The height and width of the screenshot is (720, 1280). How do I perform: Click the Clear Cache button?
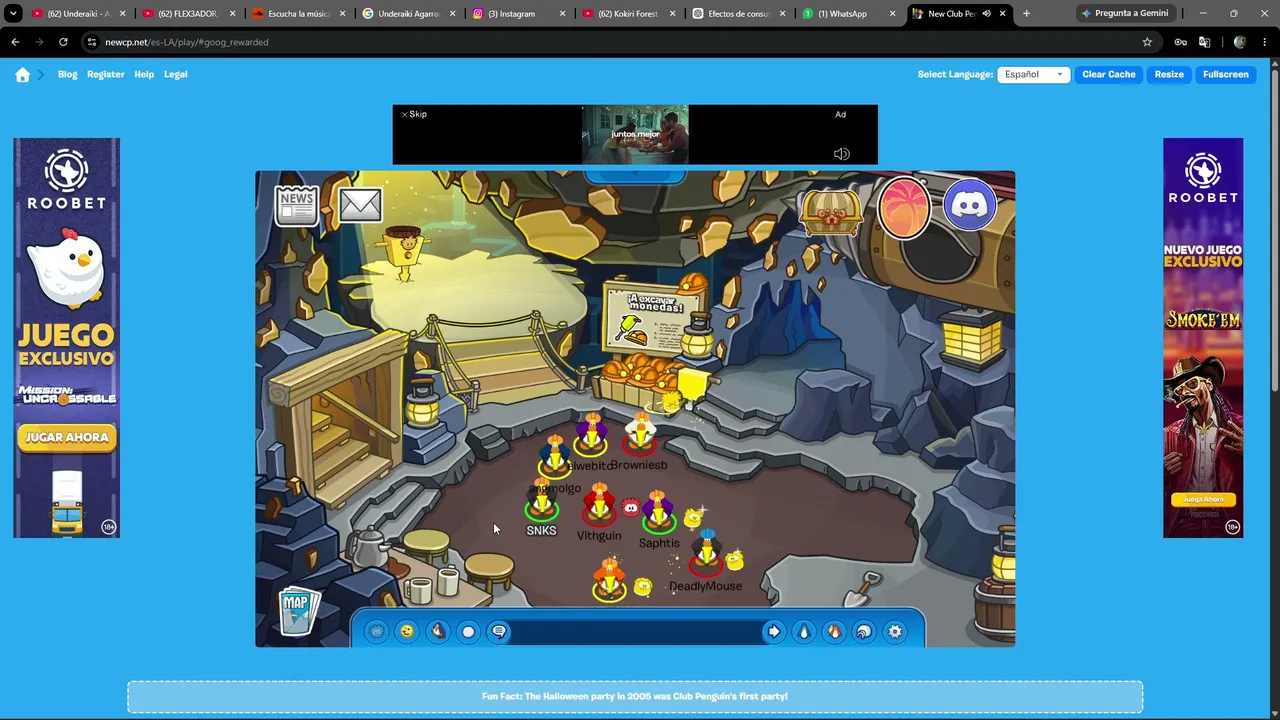pyautogui.click(x=1109, y=75)
